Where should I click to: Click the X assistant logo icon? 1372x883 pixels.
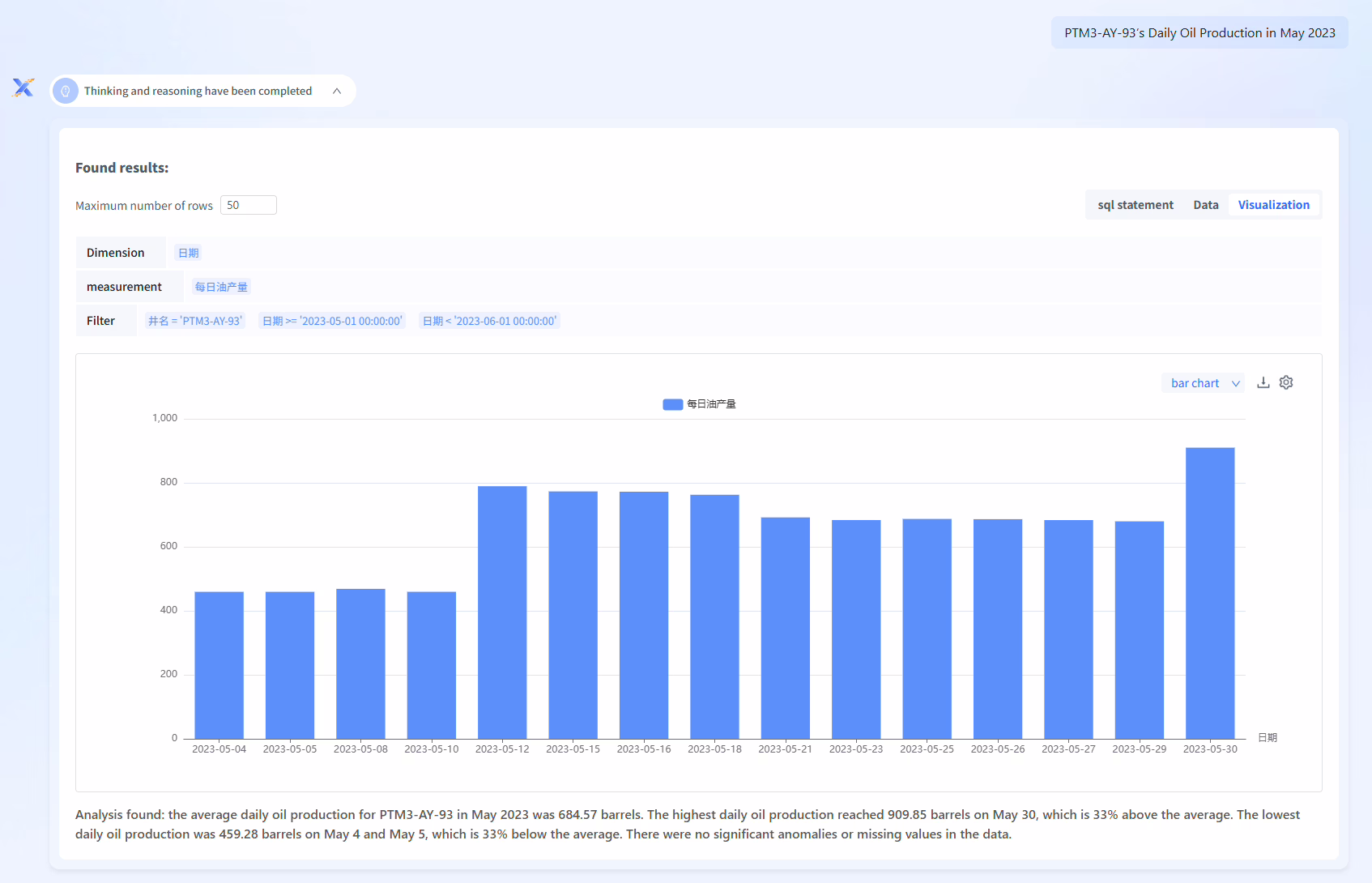click(23, 88)
